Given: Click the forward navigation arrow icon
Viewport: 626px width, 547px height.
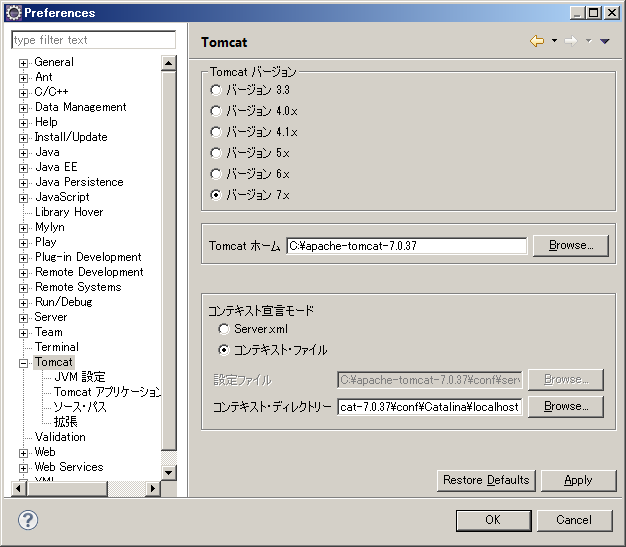Looking at the screenshot, I should coord(571,41).
